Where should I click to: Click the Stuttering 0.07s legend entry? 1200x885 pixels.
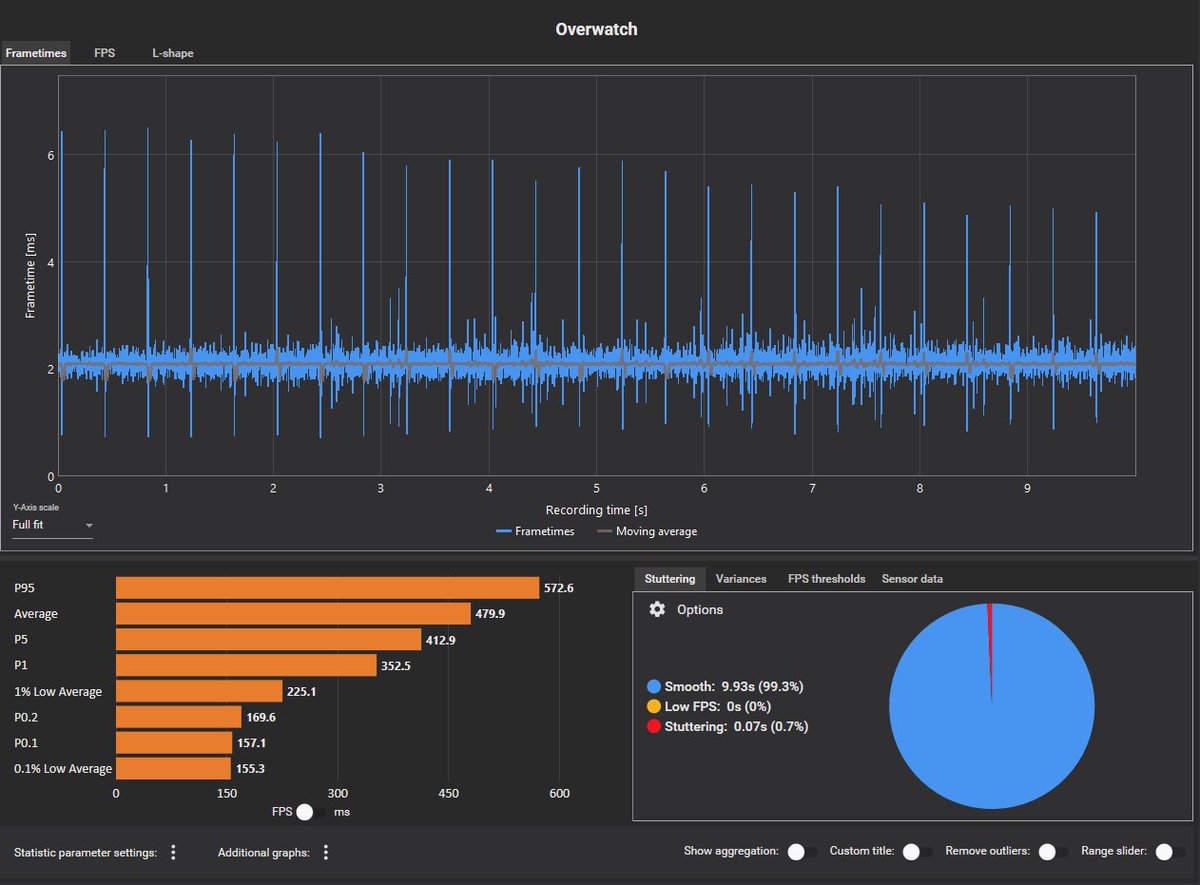coord(728,726)
